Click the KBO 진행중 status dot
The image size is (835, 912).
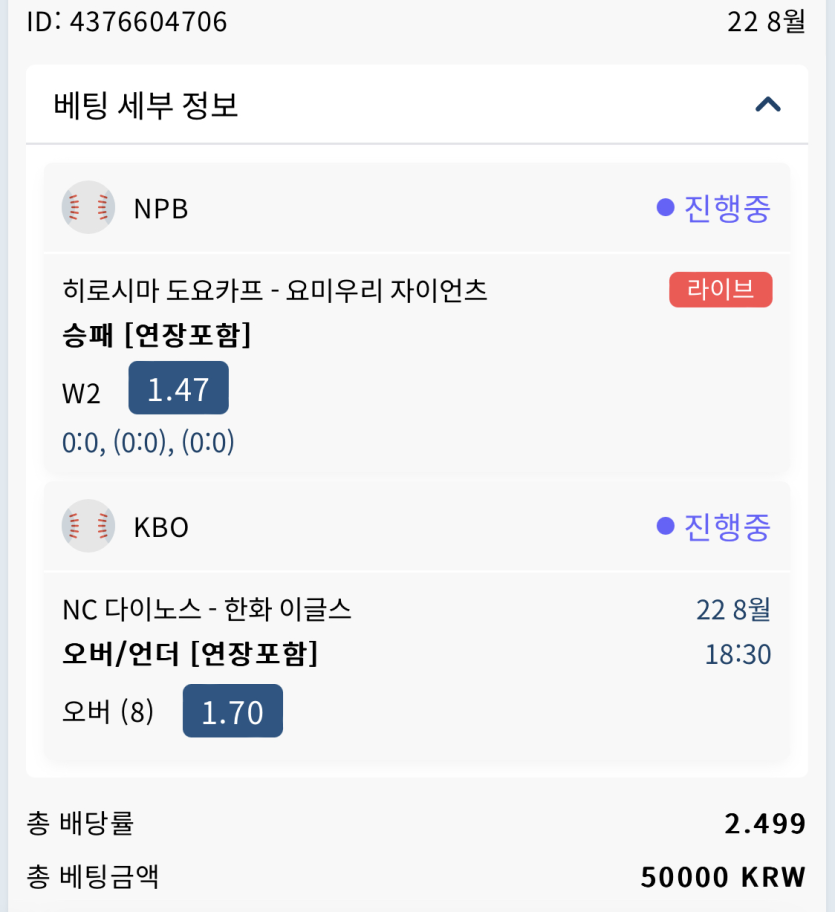[665, 526]
